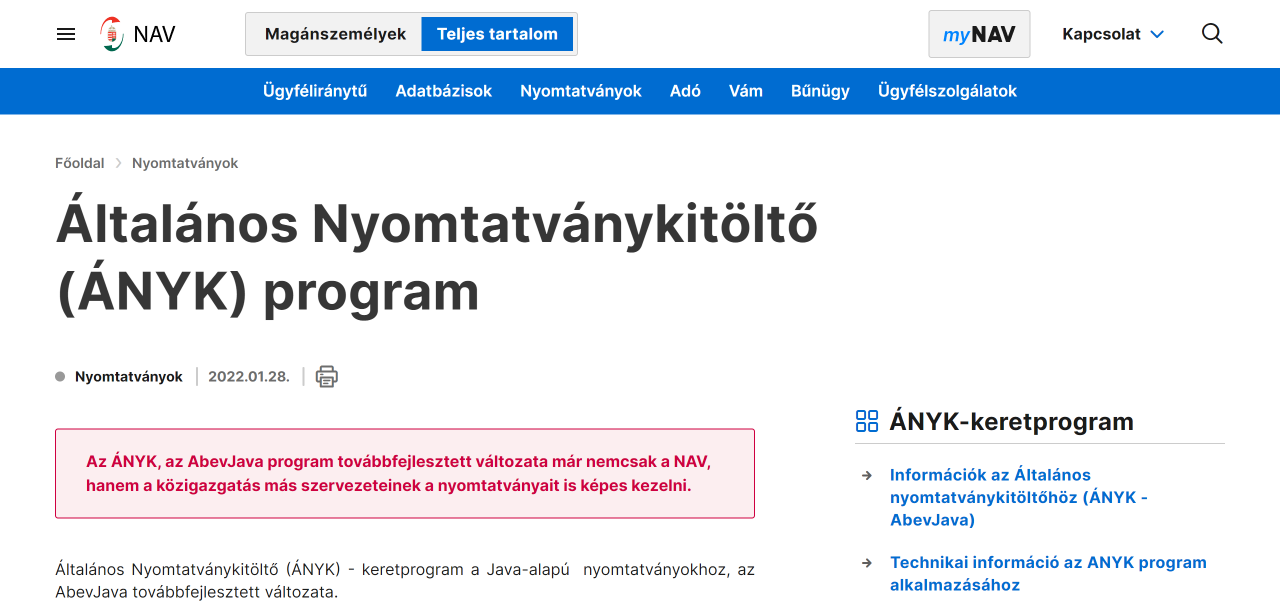
Task: Open the Vám menu
Action: click(x=746, y=91)
